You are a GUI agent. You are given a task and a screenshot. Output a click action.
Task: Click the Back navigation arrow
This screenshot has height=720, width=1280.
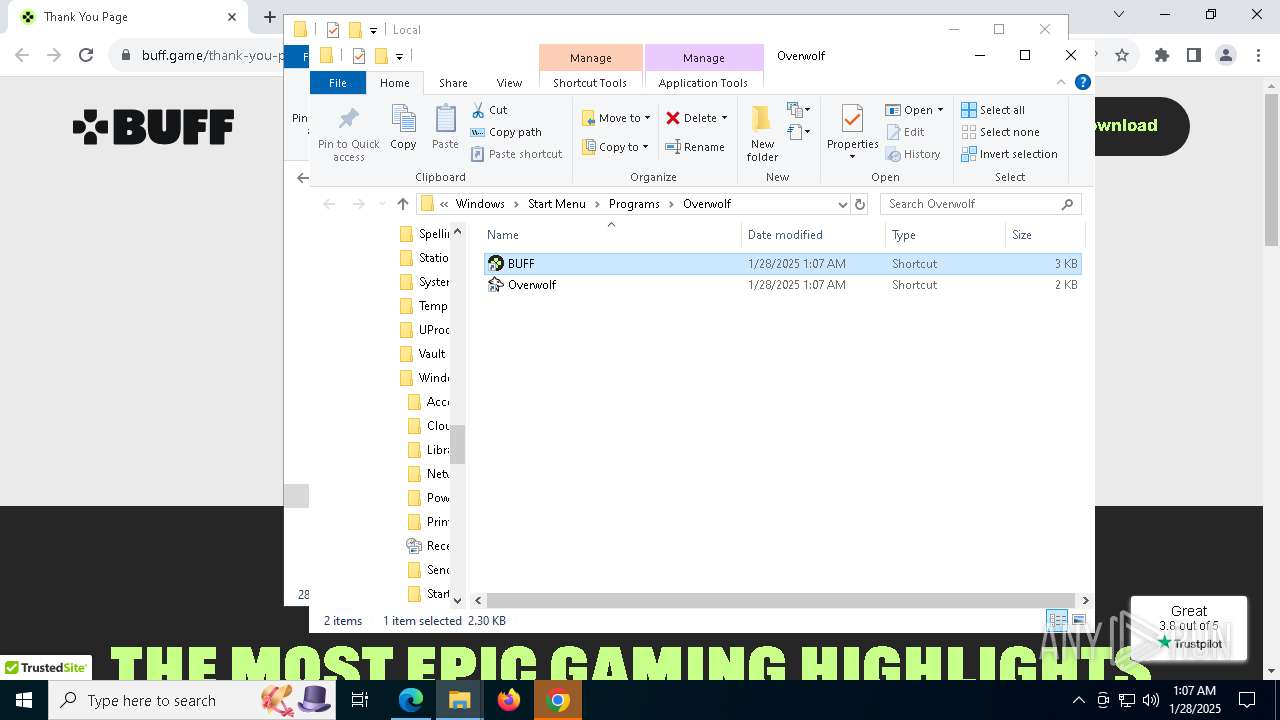tap(329, 204)
